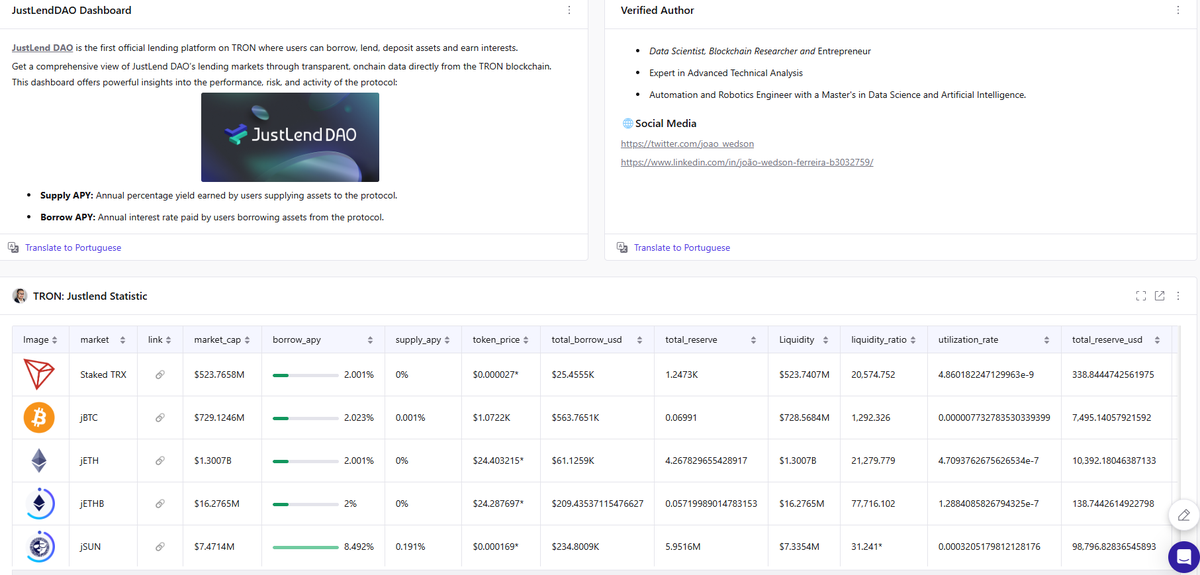This screenshot has height=575, width=1200.
Task: Click the Staked TRX borrow_apy progress bar
Action: 305,375
